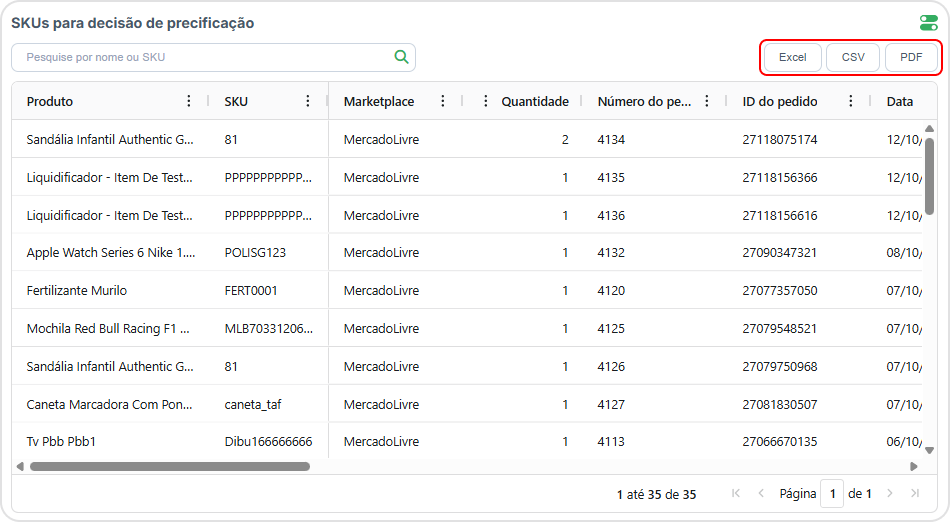Click the vertical scrollbar thumb
The width and height of the screenshot is (950, 522).
929,176
